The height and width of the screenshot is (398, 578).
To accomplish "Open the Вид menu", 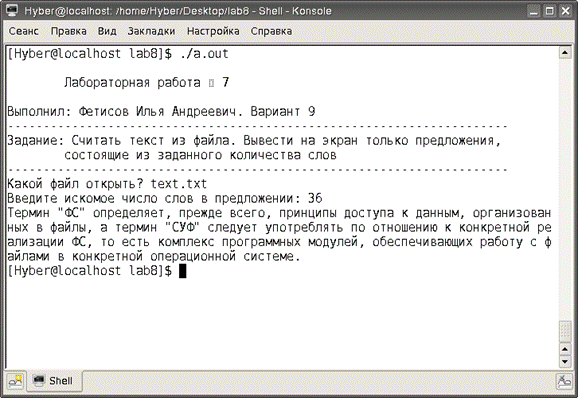I will pyautogui.click(x=107, y=31).
